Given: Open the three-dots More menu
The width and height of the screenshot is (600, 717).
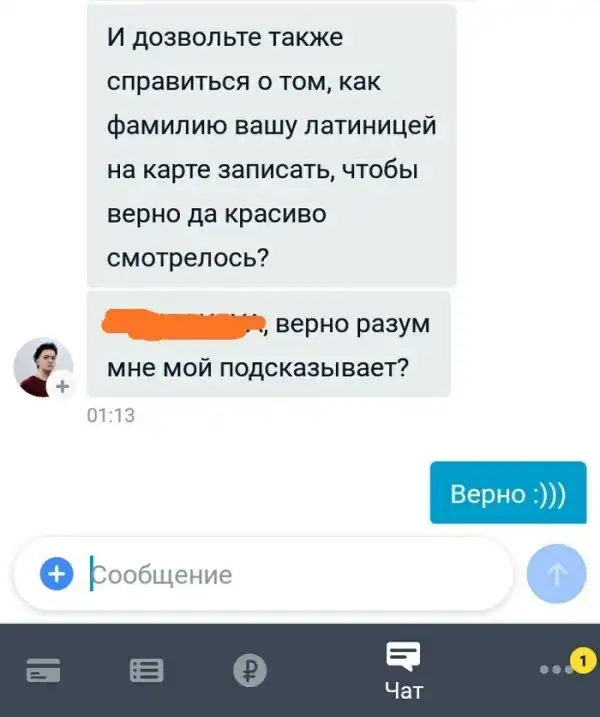Looking at the screenshot, I should (556, 670).
